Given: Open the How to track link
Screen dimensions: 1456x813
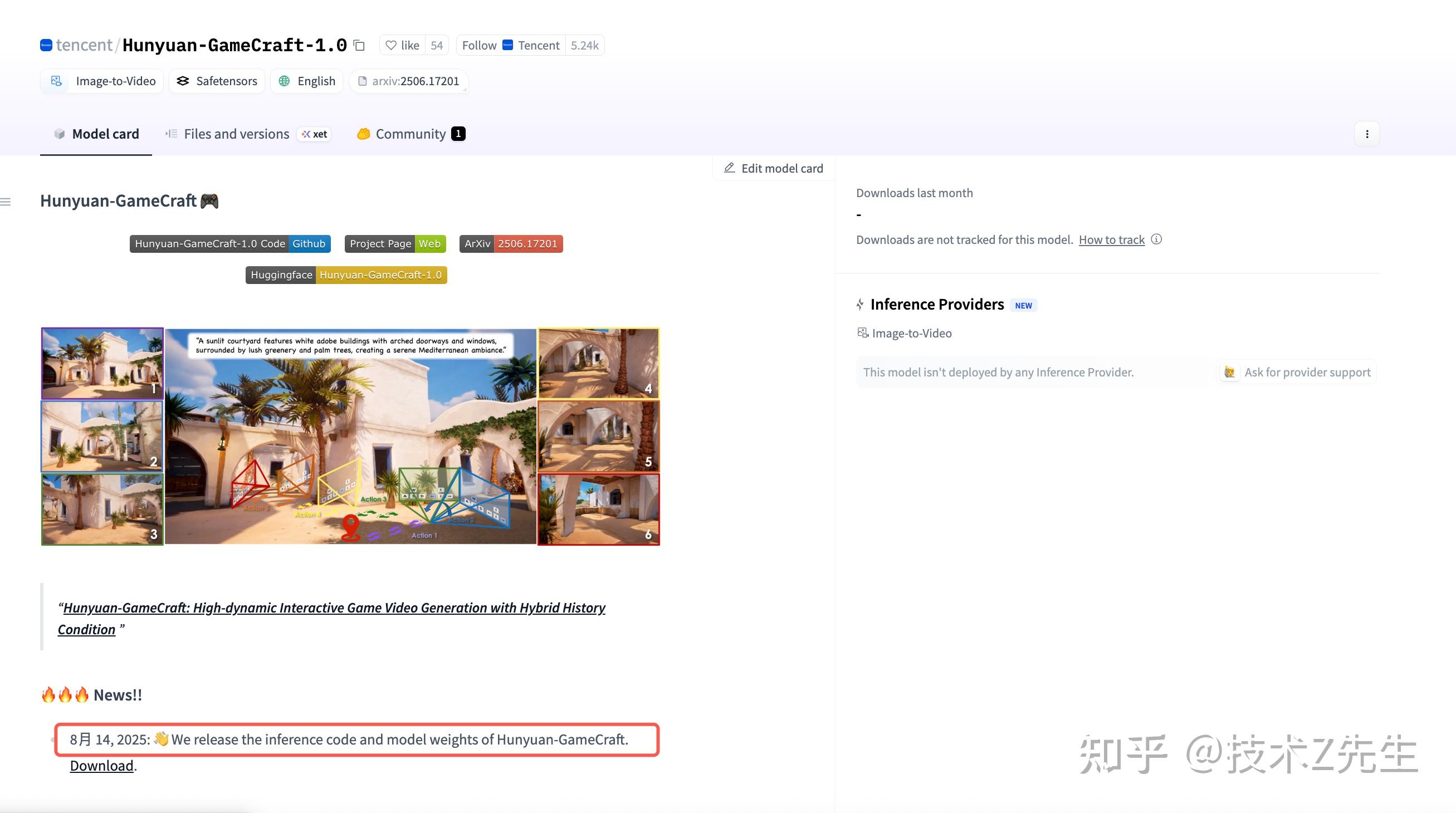Looking at the screenshot, I should click(1111, 239).
